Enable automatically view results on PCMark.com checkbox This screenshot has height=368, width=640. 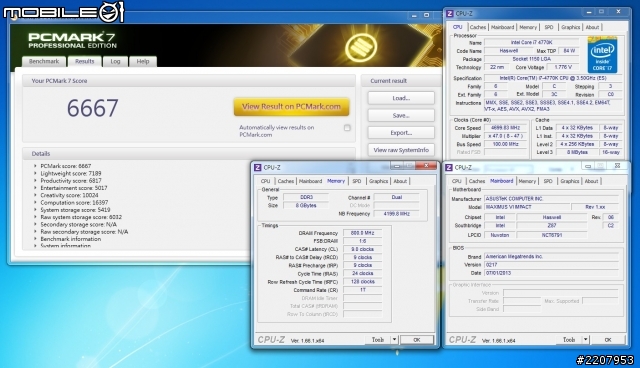[347, 128]
